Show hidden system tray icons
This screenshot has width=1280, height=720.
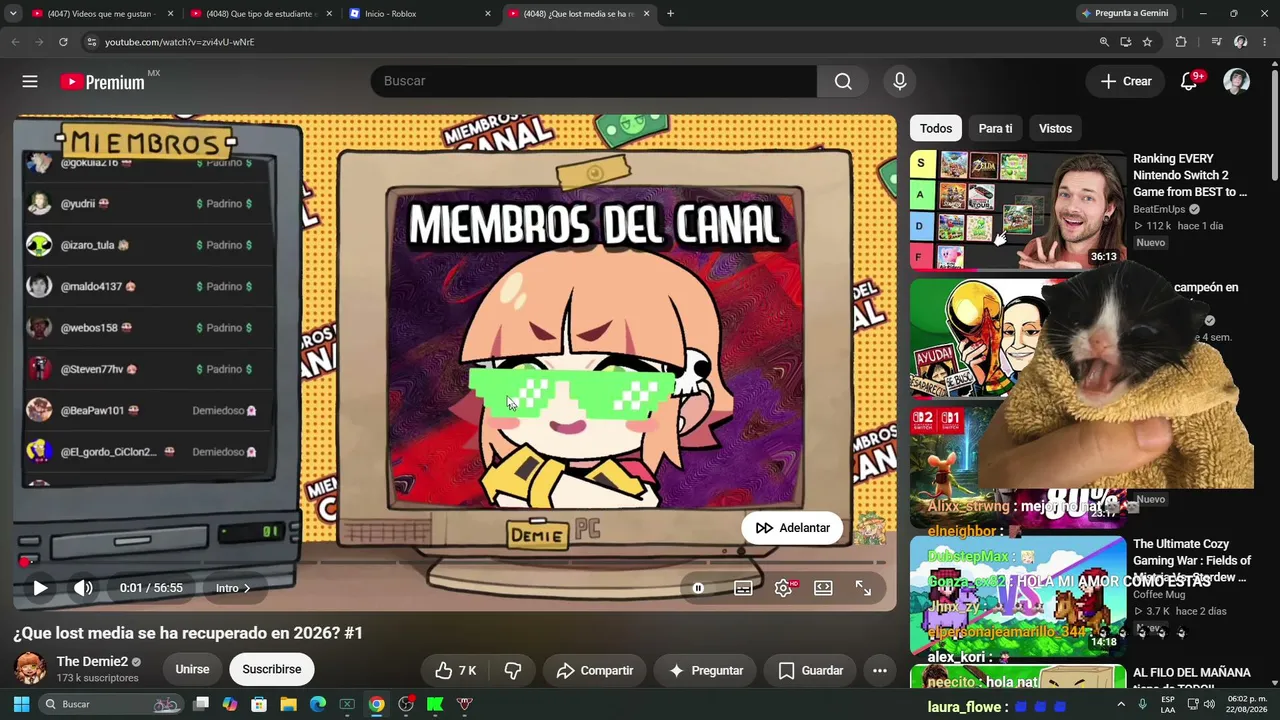[x=1121, y=704]
